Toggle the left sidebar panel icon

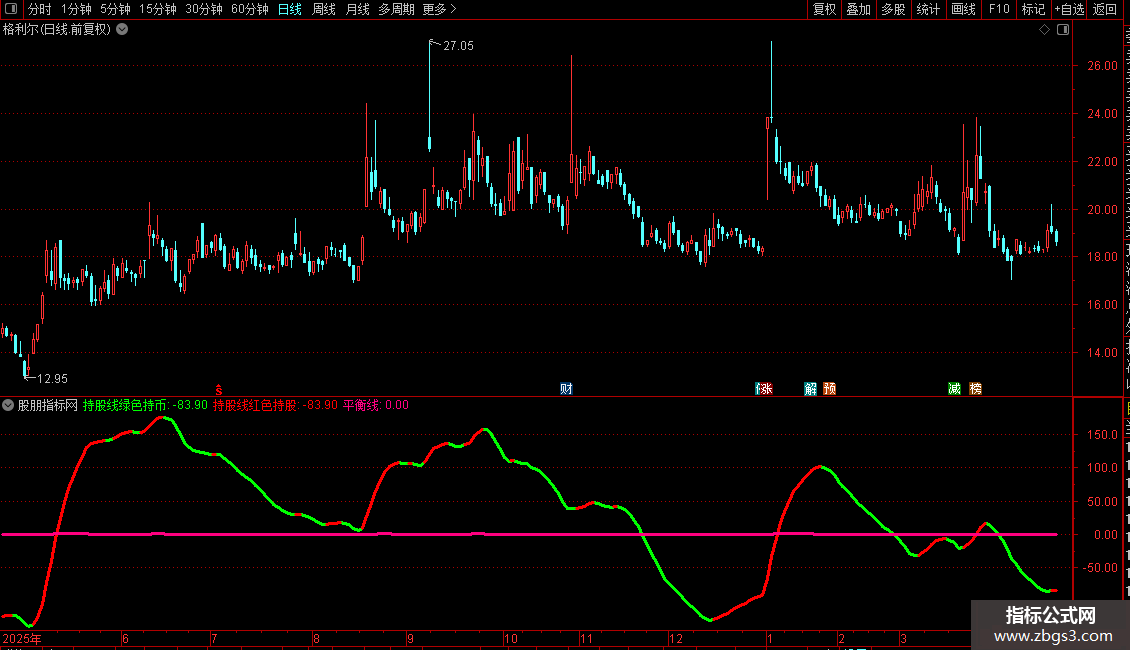10,9
